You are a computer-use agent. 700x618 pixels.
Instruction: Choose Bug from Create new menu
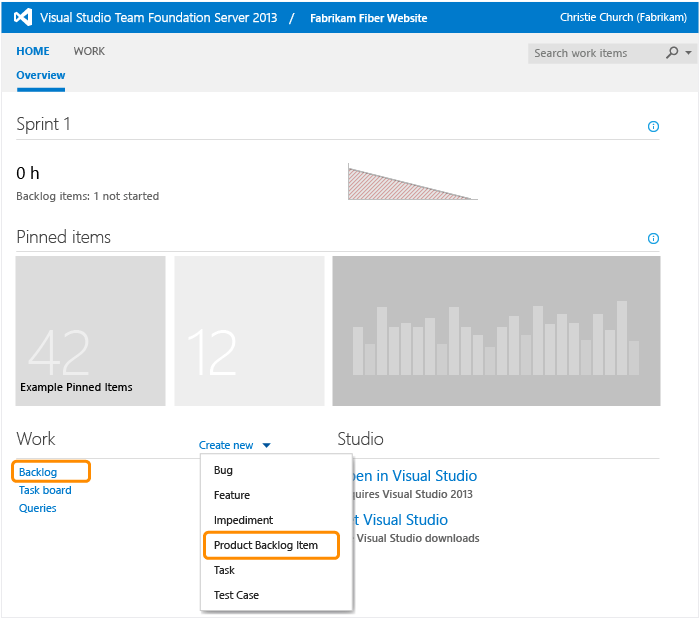(x=223, y=470)
